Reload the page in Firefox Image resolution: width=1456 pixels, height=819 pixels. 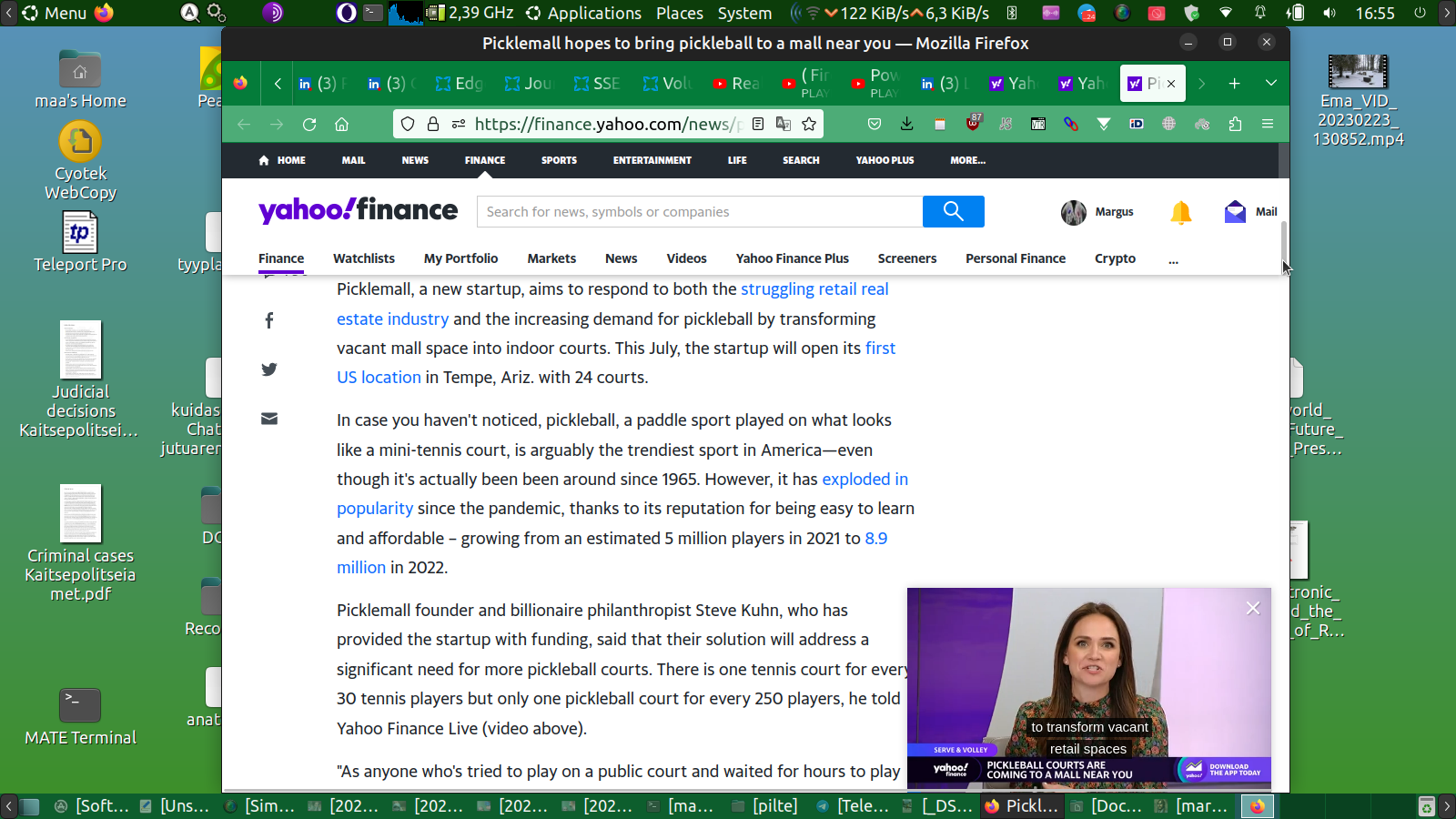click(309, 125)
